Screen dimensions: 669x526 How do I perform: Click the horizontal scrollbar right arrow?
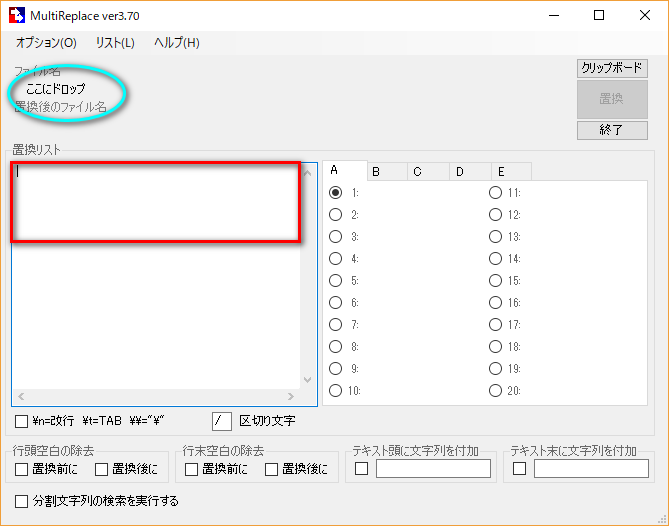point(290,397)
